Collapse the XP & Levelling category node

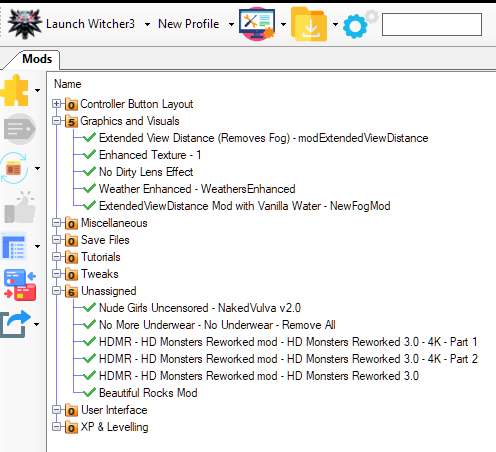(56, 427)
